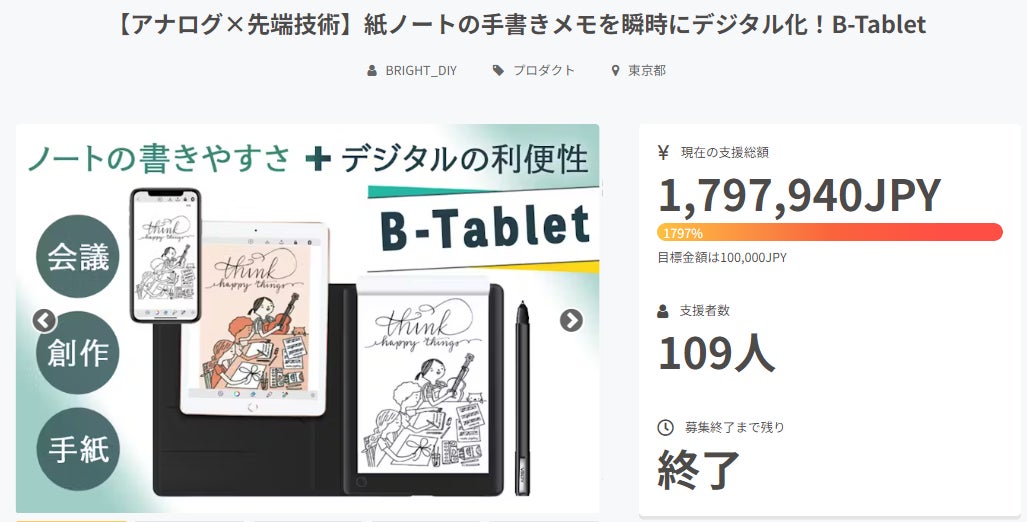
Task: Click the 1,797,940JPY total amount
Action: pos(799,195)
